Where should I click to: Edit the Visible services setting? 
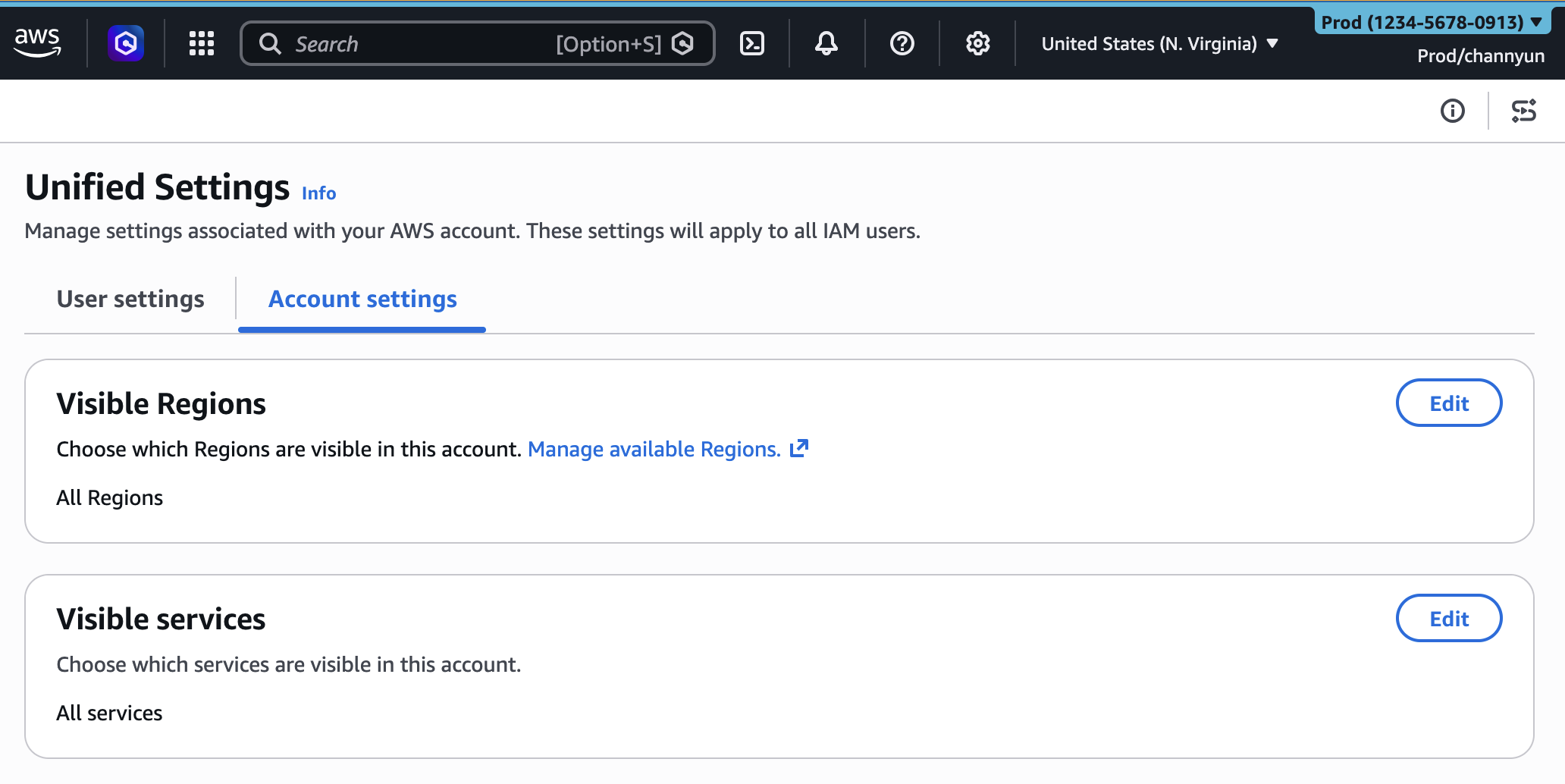click(1448, 619)
